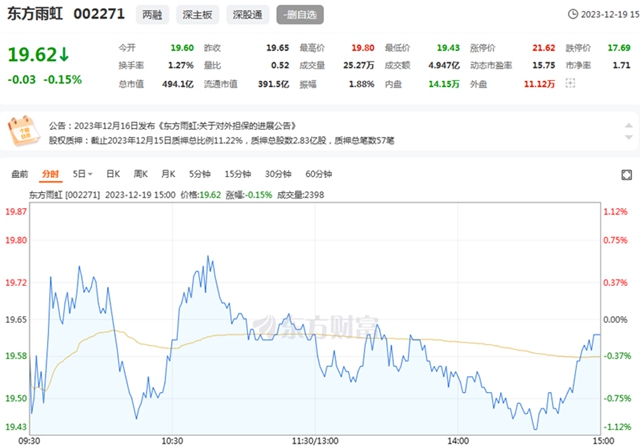Select the 30分钟 chart tab

278,174
